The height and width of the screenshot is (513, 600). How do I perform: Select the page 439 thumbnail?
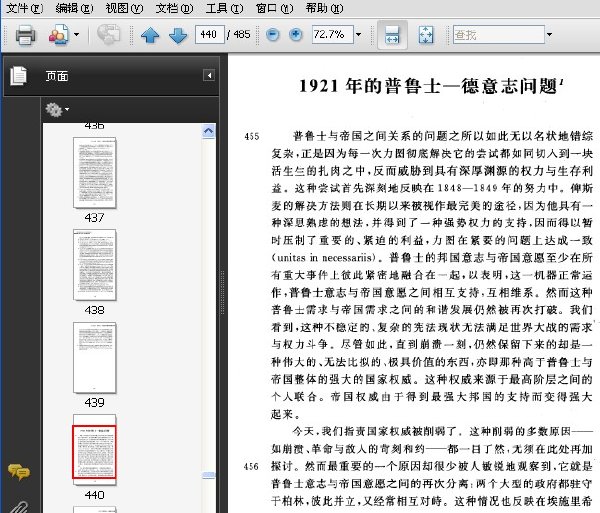[95, 358]
